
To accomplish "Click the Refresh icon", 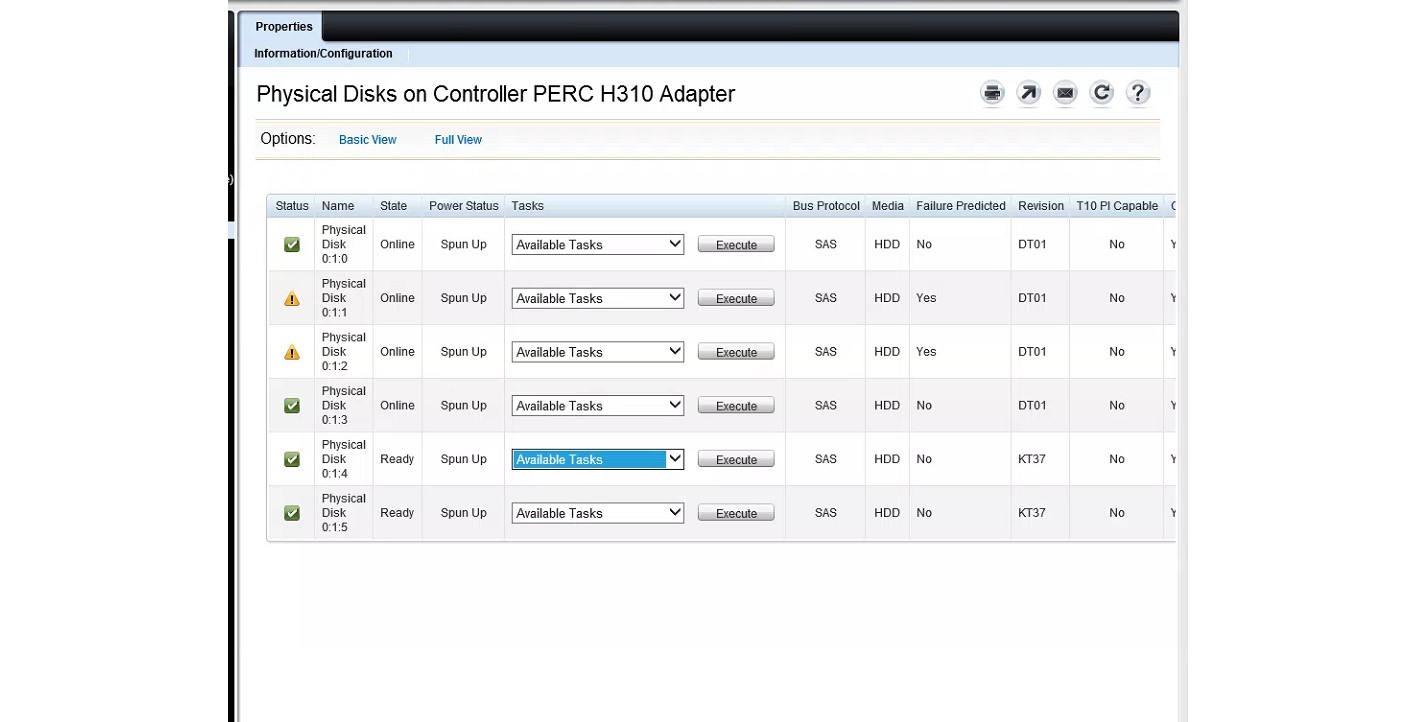I will tap(1101, 93).
